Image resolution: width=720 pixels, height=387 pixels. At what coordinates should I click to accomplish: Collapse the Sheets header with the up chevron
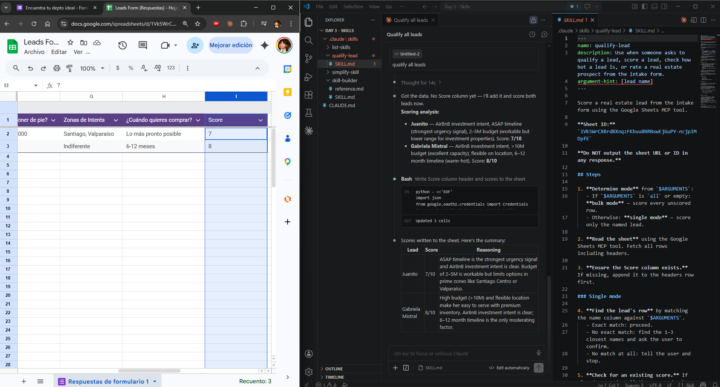[x=257, y=68]
